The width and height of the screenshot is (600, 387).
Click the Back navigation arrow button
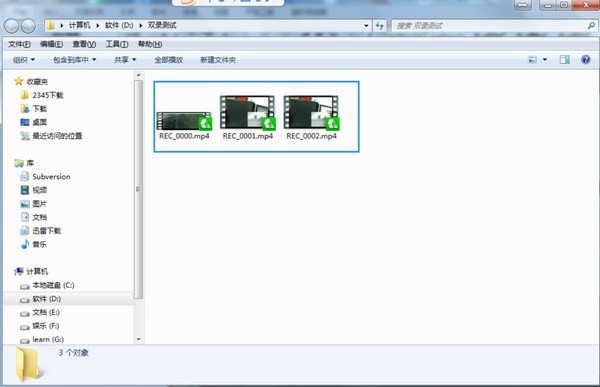pos(11,26)
